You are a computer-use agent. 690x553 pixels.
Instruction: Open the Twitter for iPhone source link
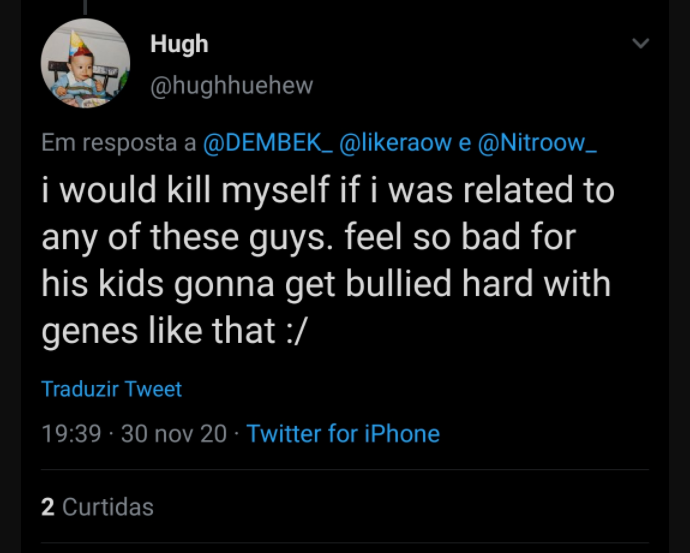pyautogui.click(x=343, y=433)
